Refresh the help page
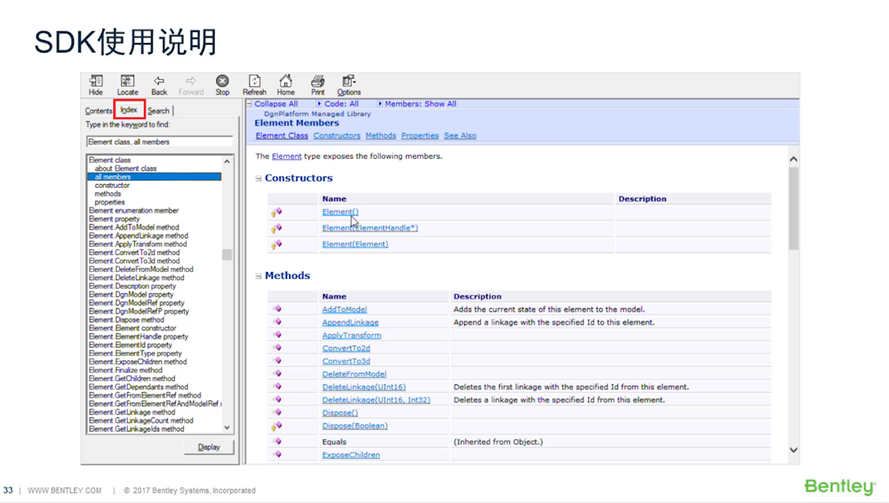This screenshot has width=889, height=503. pos(255,85)
